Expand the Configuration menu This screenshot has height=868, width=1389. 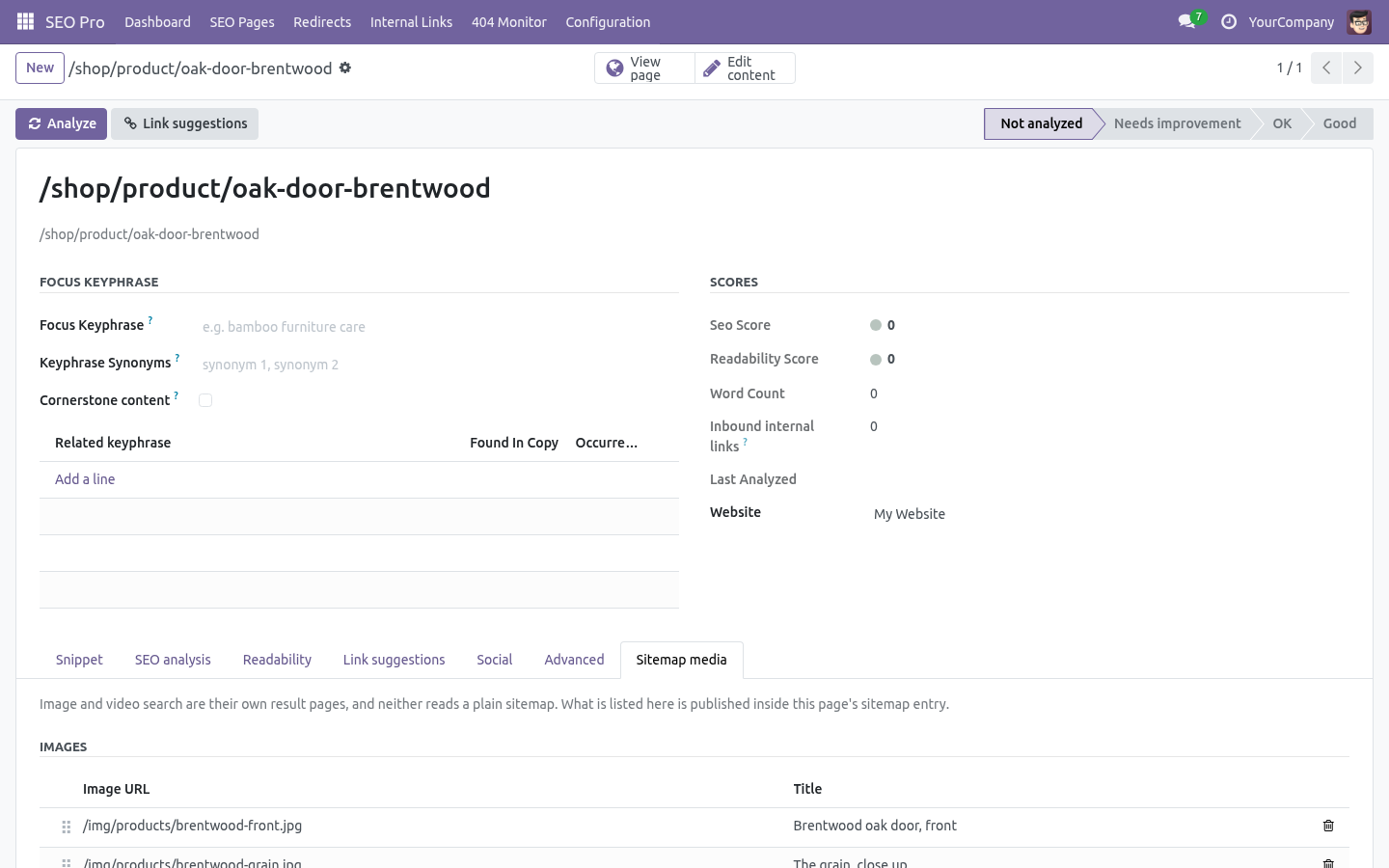click(608, 21)
